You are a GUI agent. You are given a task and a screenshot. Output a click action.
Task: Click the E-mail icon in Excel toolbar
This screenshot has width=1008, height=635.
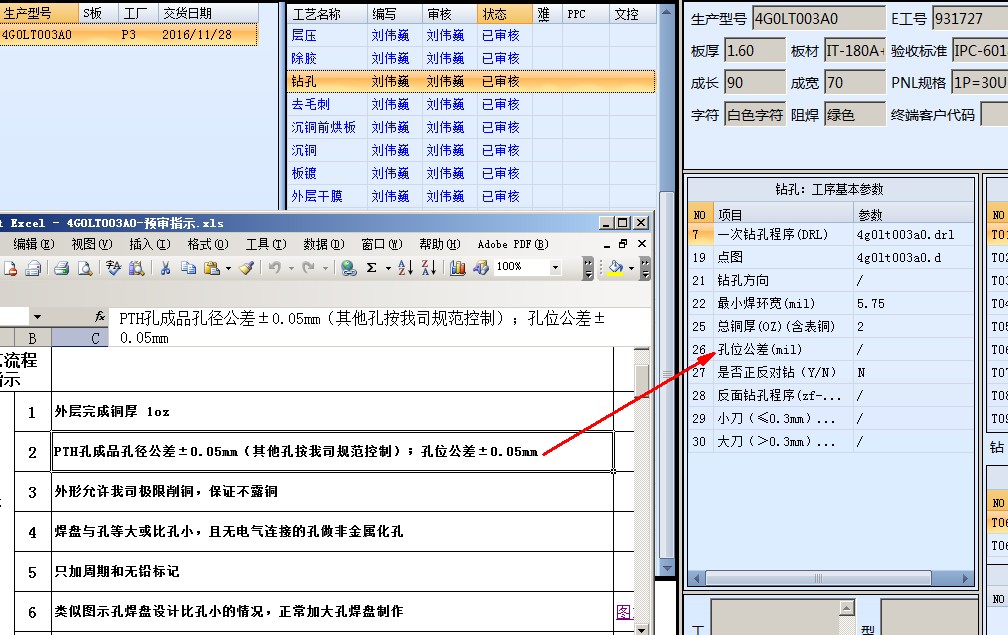(x=33, y=268)
